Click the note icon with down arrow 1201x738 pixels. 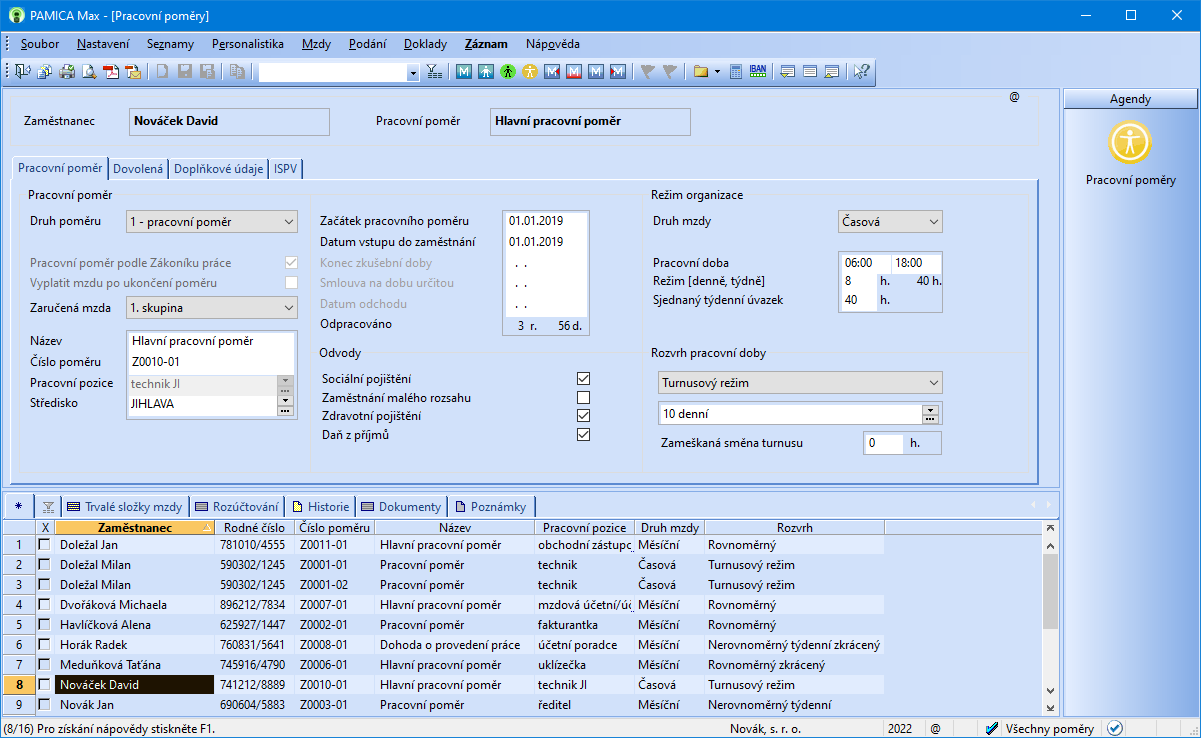[x=788, y=72]
